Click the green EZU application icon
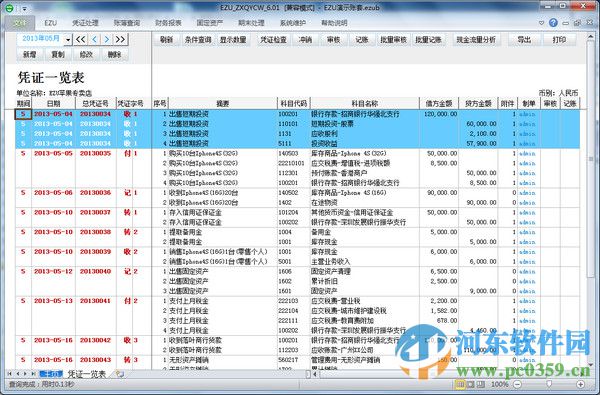 point(9,8)
